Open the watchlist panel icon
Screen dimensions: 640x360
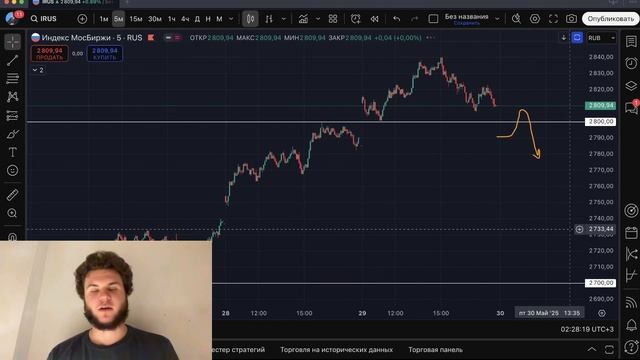[x=631, y=41]
